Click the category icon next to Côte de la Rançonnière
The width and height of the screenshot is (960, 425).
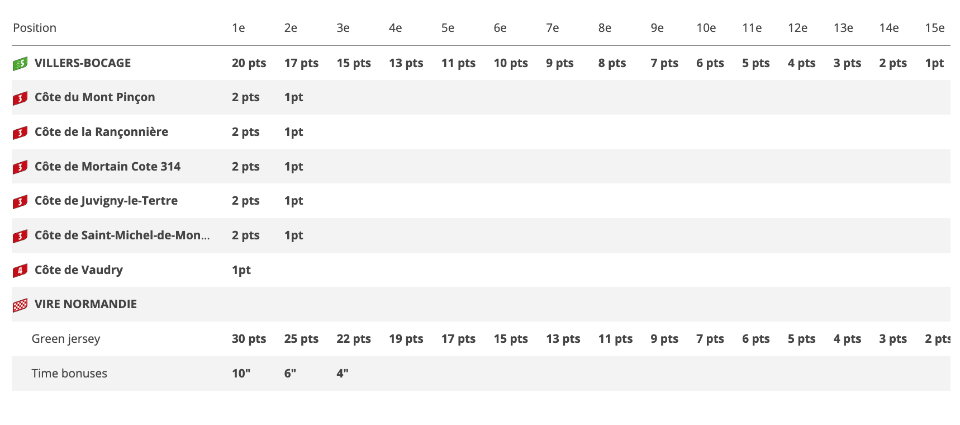tap(20, 132)
